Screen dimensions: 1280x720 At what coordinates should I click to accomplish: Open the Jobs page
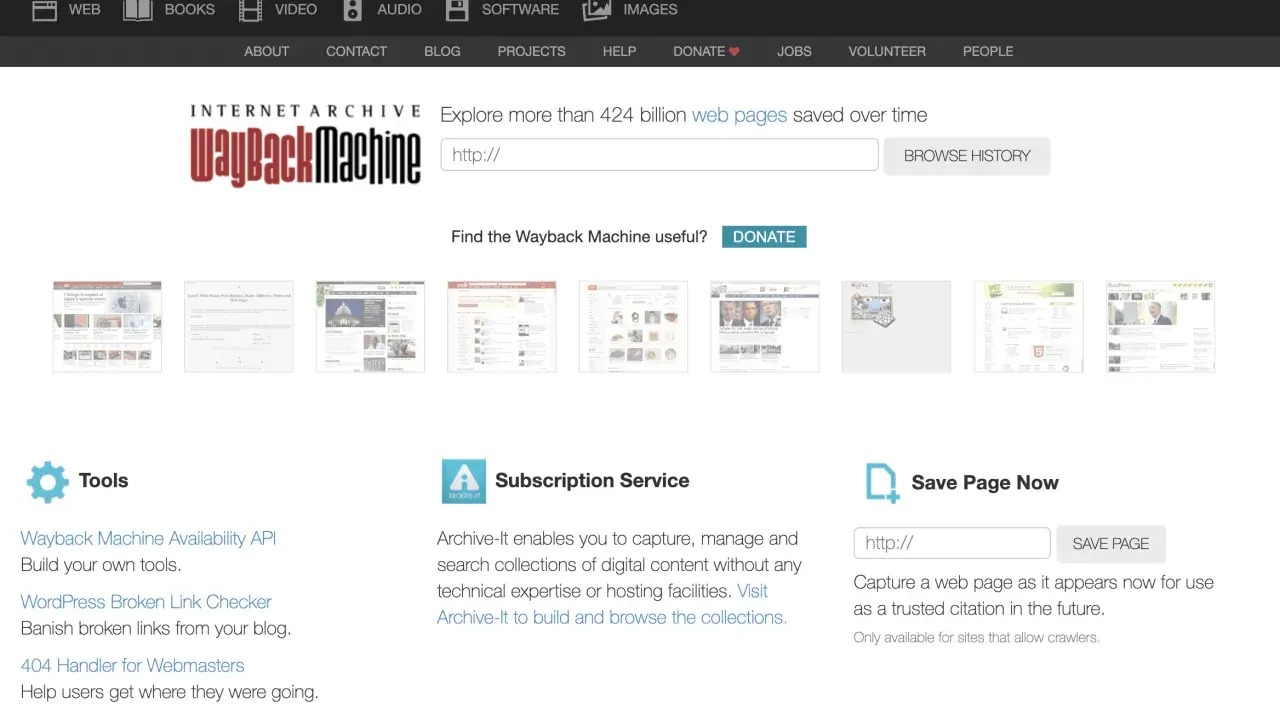click(x=794, y=51)
